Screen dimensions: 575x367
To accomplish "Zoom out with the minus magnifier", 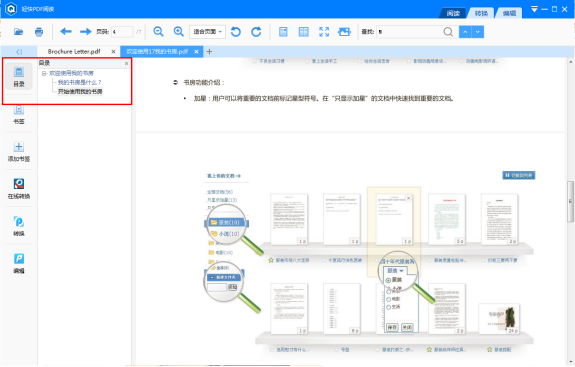I will [x=158, y=32].
